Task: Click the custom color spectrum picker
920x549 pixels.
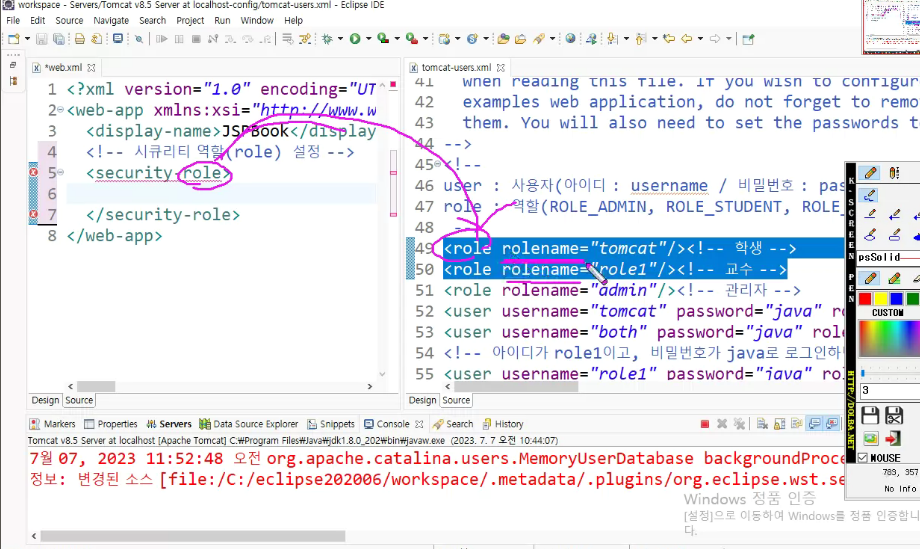Action: (x=888, y=338)
